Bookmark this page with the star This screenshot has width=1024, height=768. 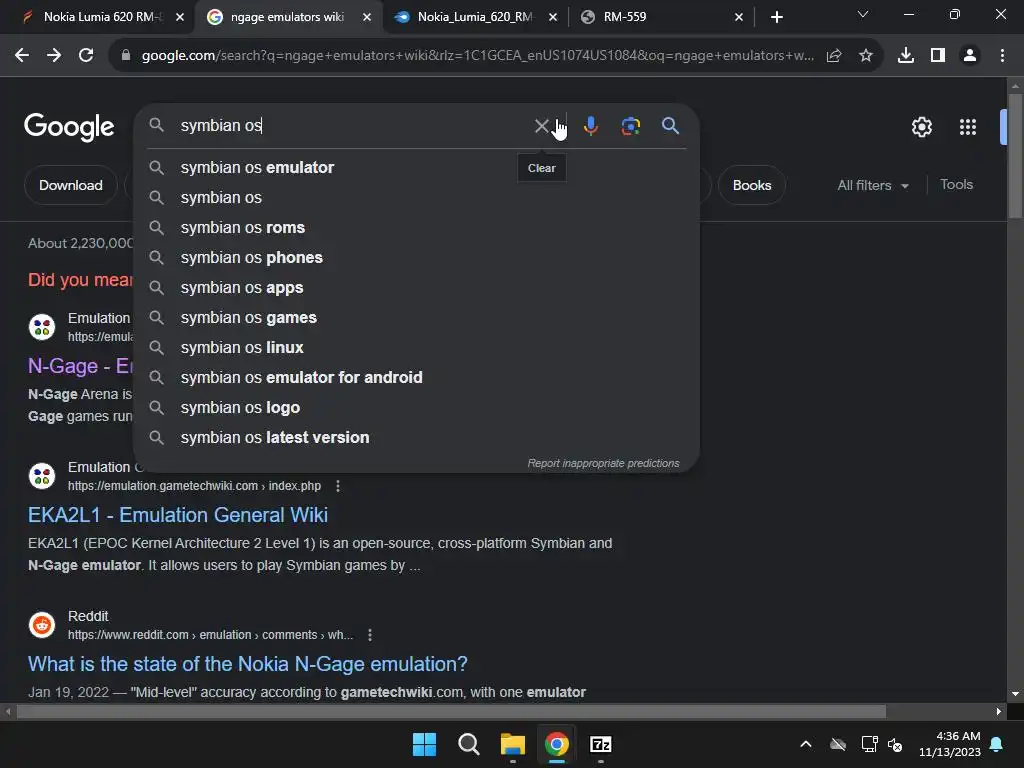click(x=866, y=56)
